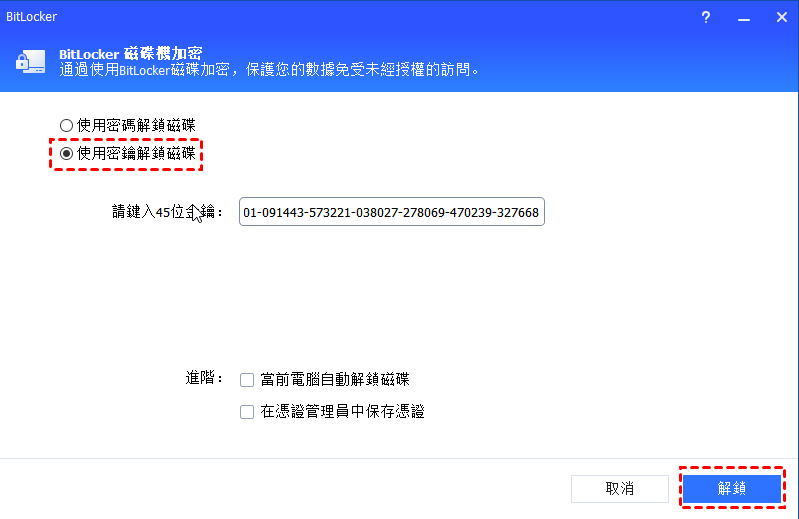Screen dimensions: 799x519
Task: Click the 解鎖 button
Action: coord(732,488)
